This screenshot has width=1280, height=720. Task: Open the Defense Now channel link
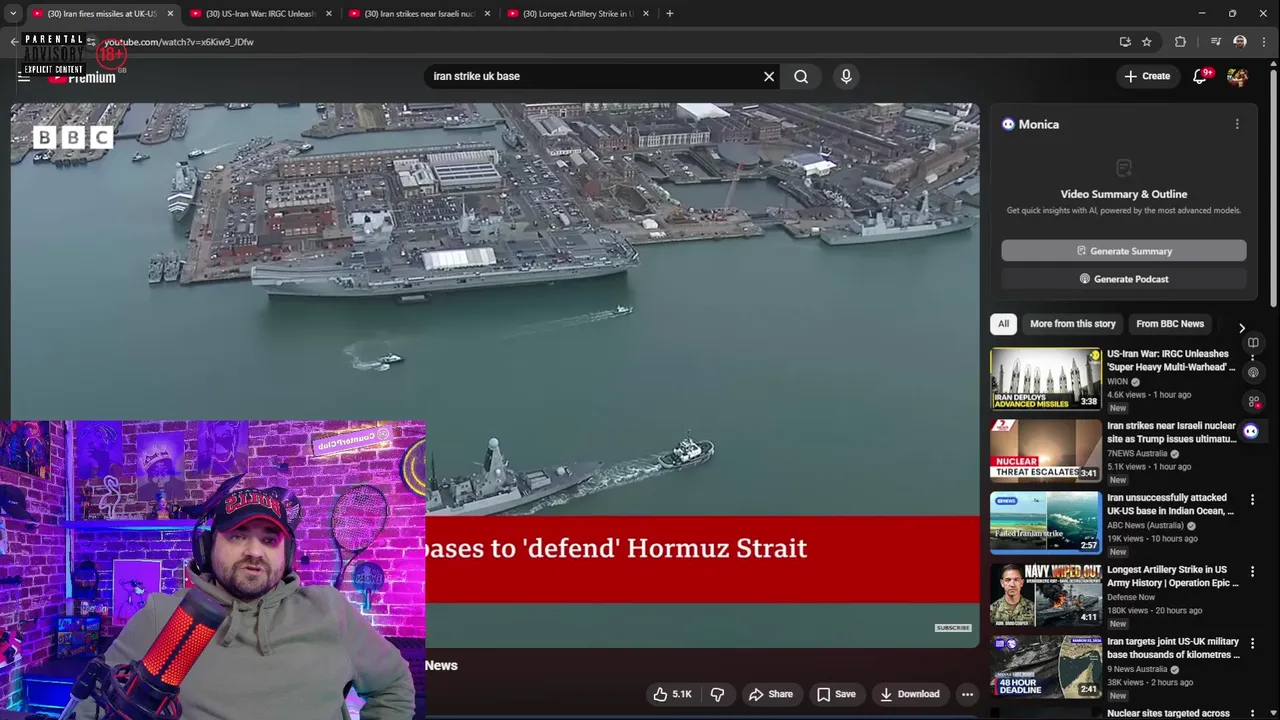click(1131, 597)
